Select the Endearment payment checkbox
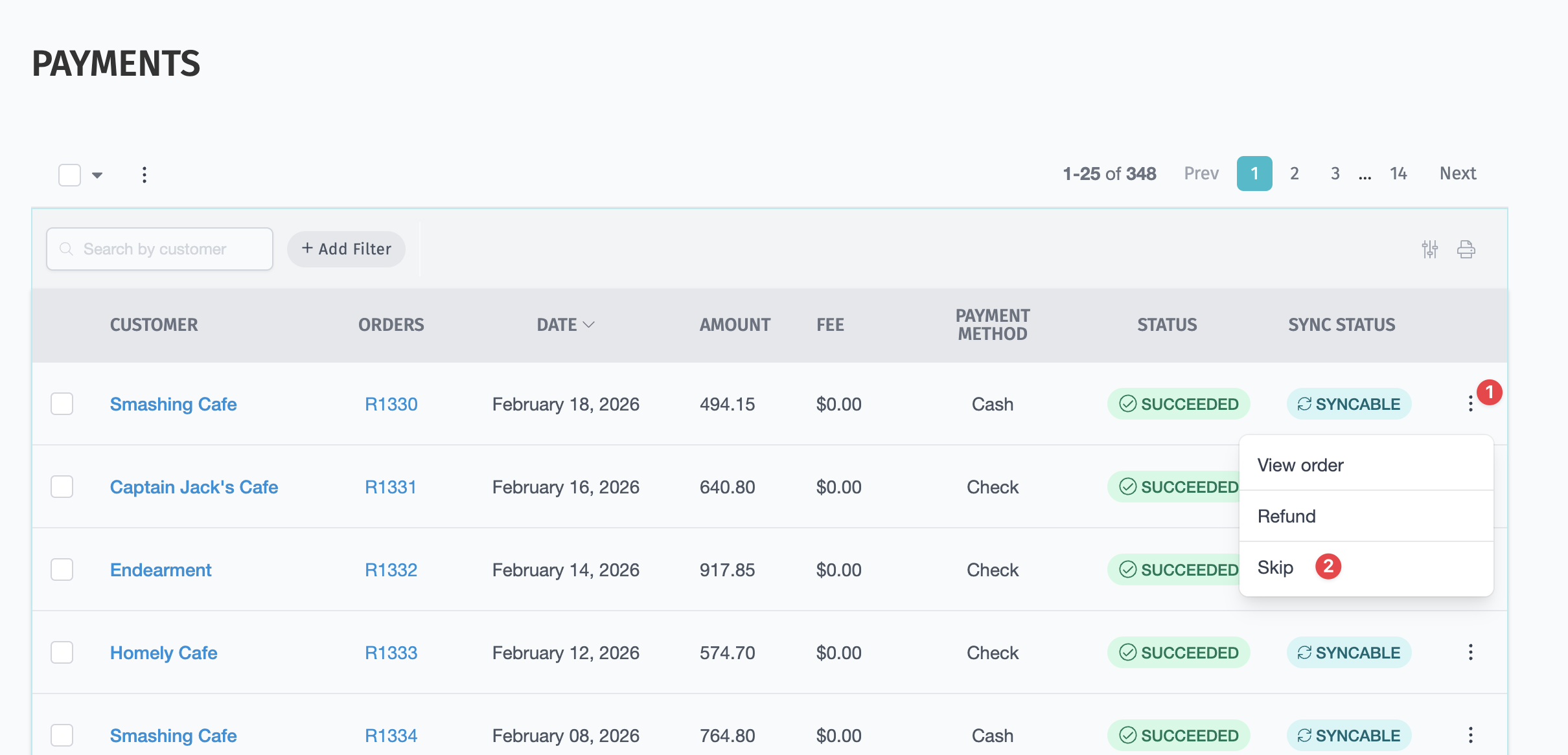 62,570
